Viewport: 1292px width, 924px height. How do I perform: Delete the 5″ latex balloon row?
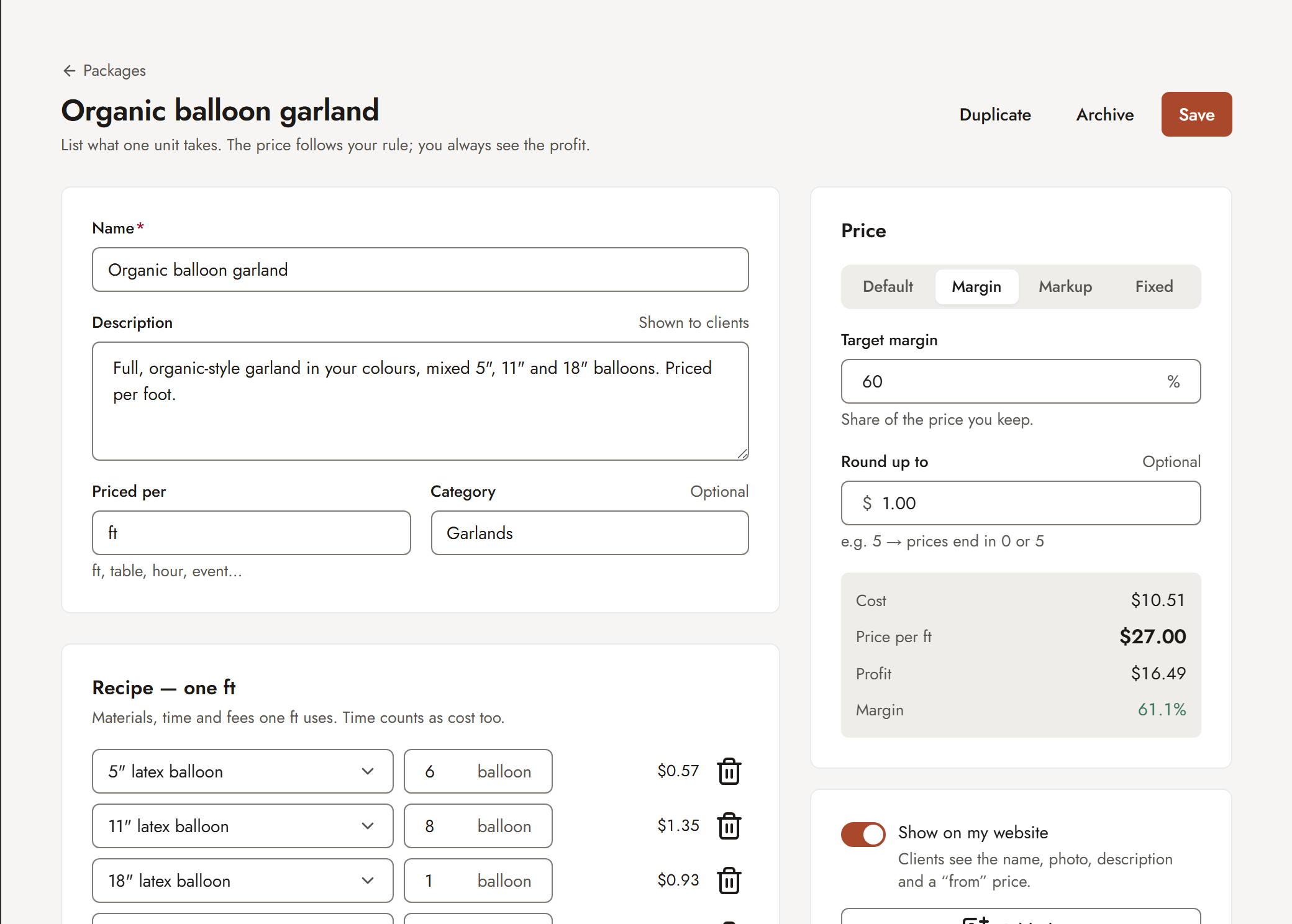point(729,771)
